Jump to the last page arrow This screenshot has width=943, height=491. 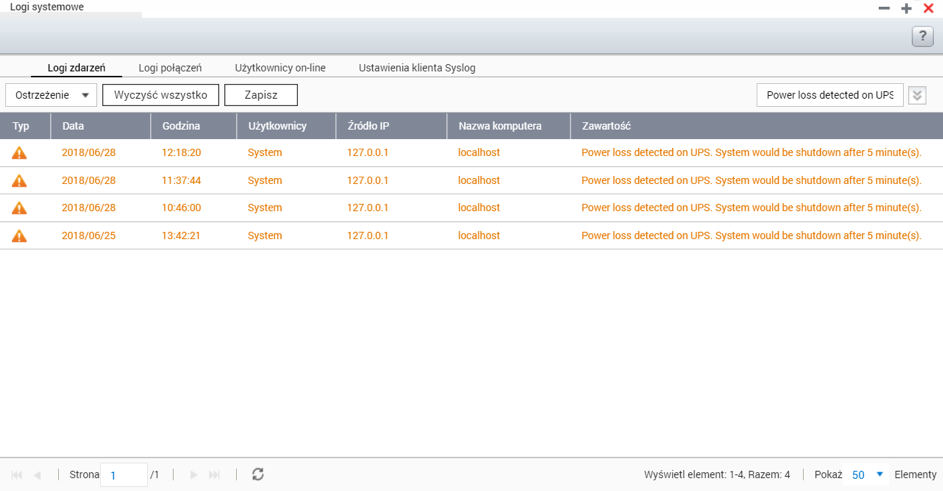click(215, 475)
